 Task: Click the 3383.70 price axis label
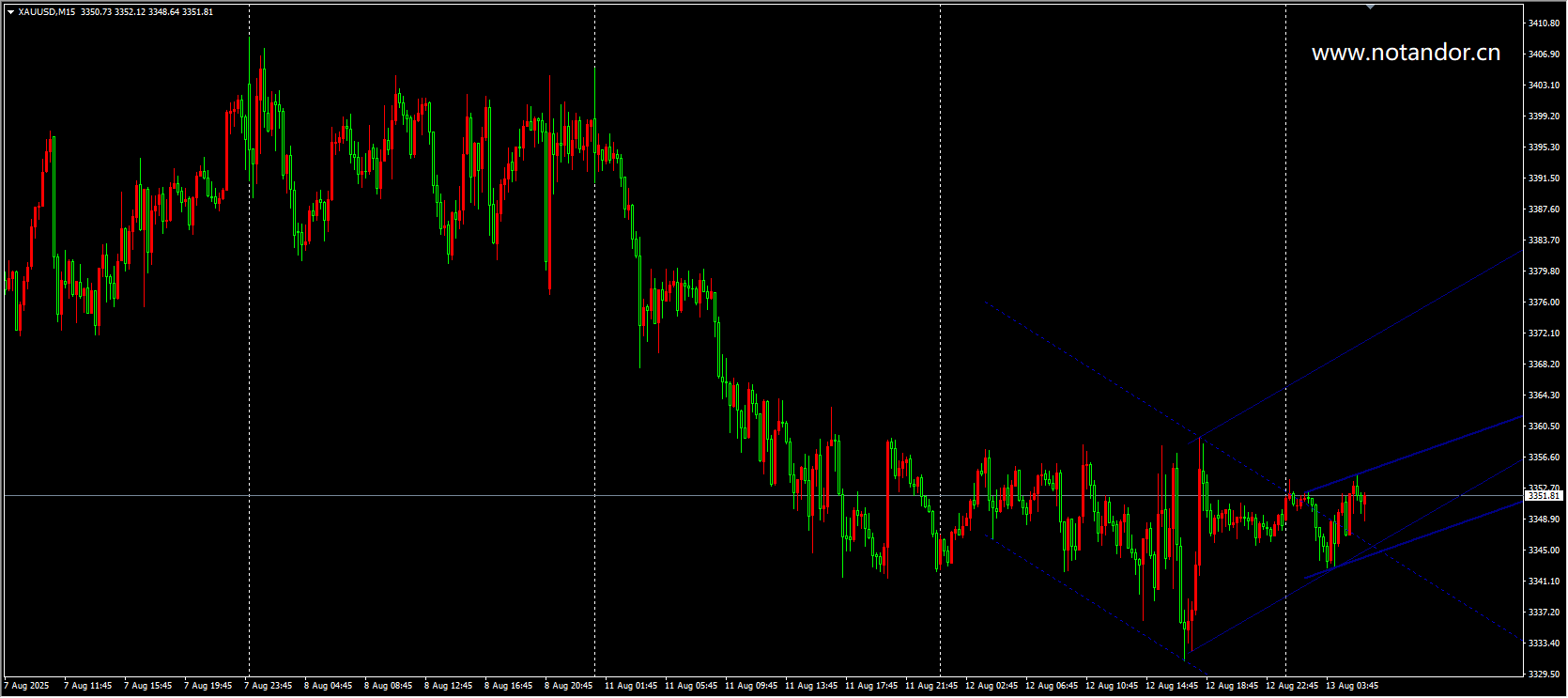[1544, 240]
